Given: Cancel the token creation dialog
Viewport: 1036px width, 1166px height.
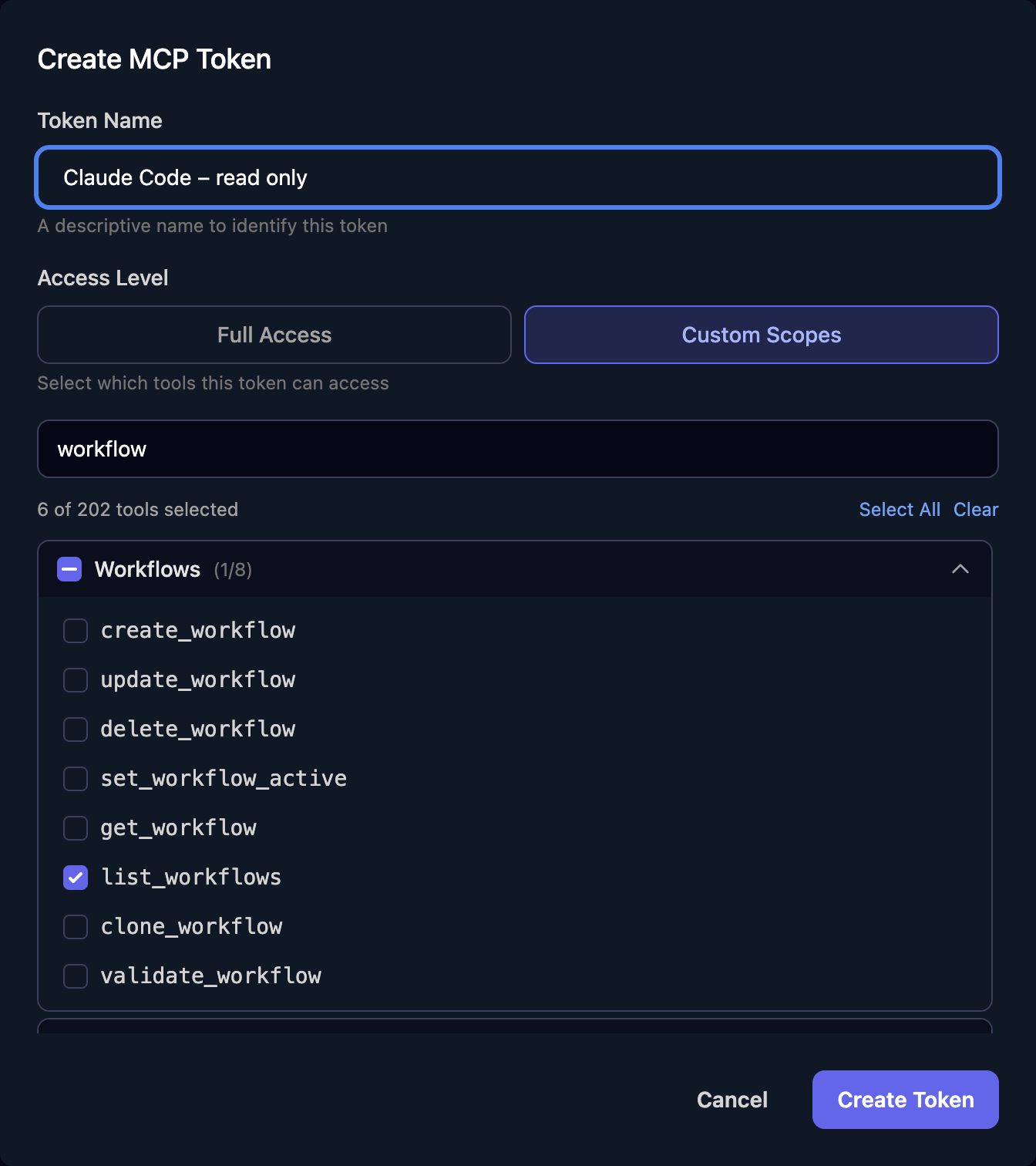Looking at the screenshot, I should pyautogui.click(x=732, y=1100).
